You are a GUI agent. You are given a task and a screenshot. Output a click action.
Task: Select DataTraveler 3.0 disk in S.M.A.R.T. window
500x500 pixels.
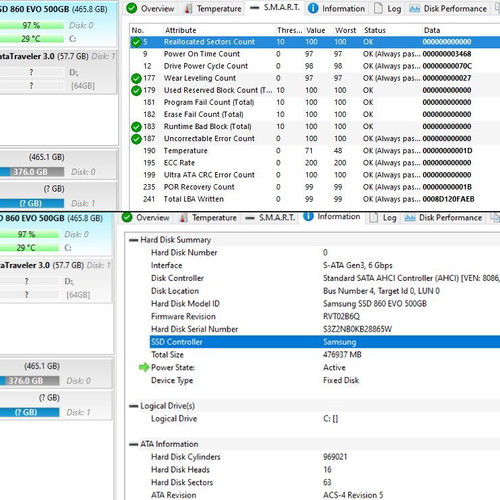pos(58,71)
